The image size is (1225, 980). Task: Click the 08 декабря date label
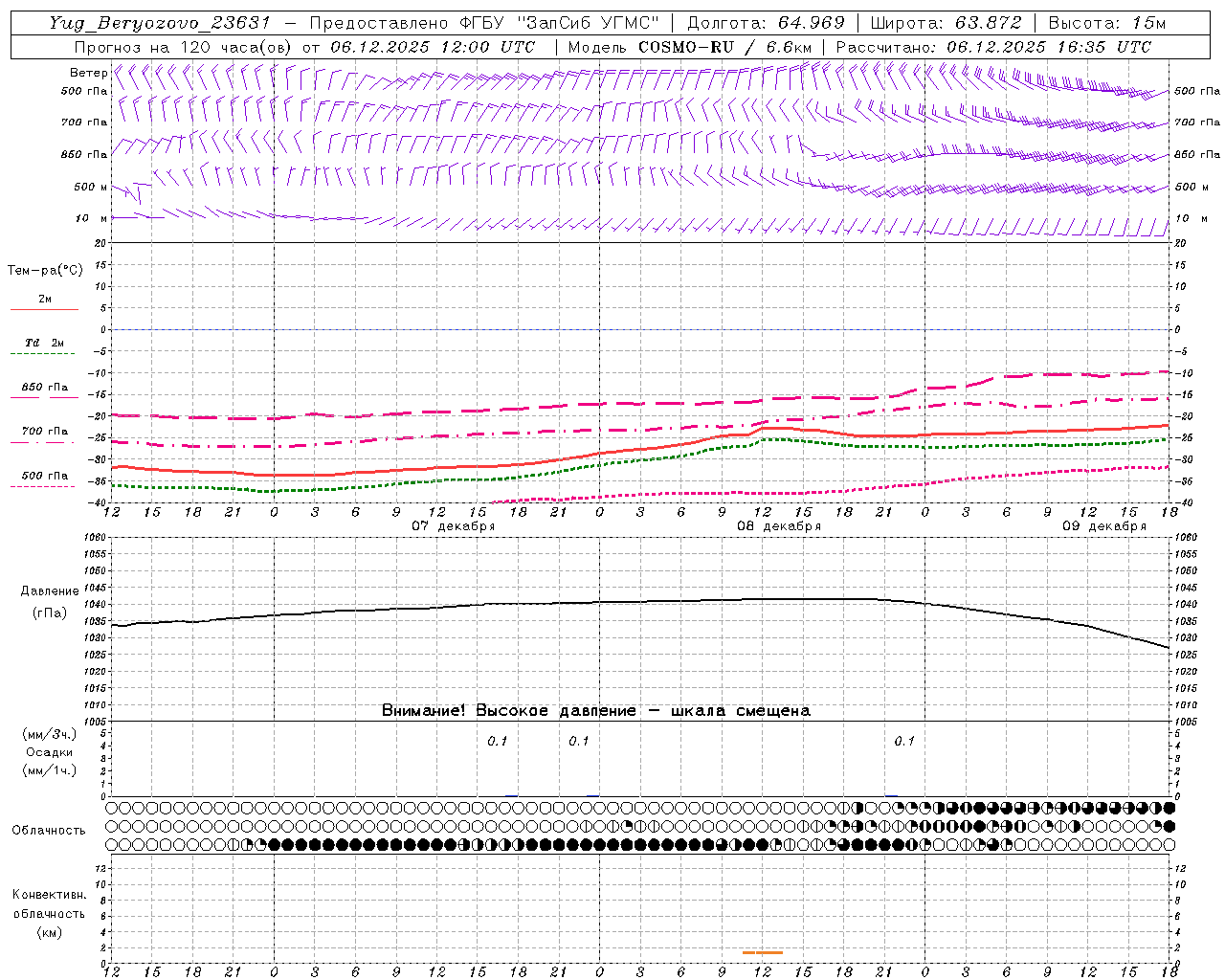779,526
